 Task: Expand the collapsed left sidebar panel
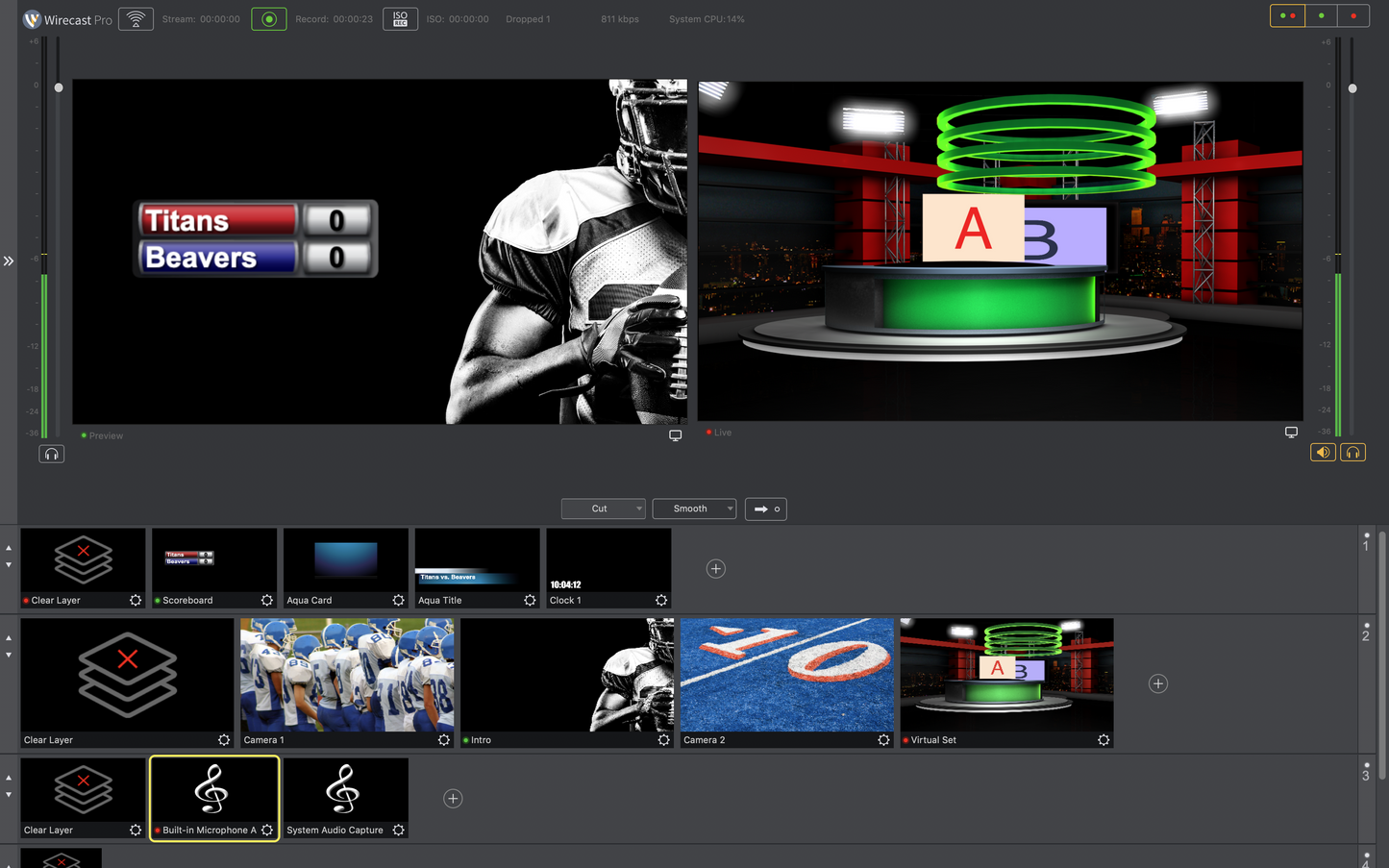8,260
